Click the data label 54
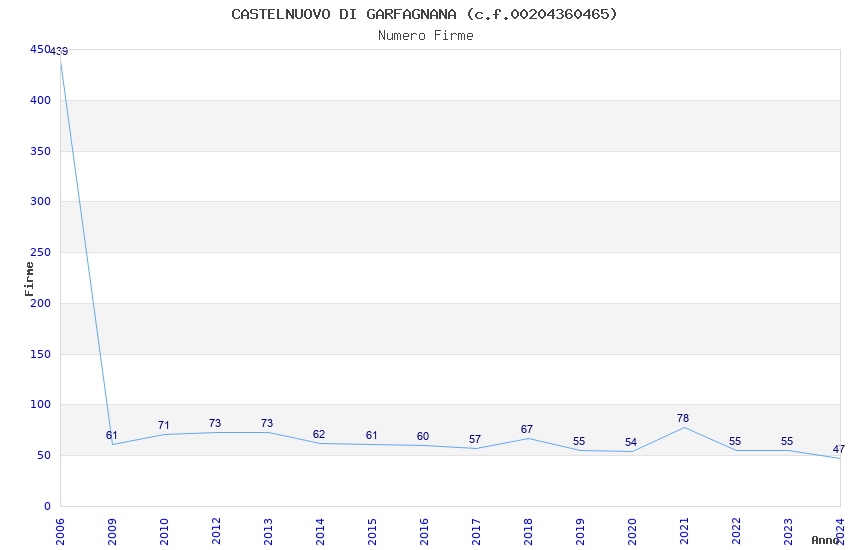Image resolution: width=850 pixels, height=550 pixels. [630, 443]
